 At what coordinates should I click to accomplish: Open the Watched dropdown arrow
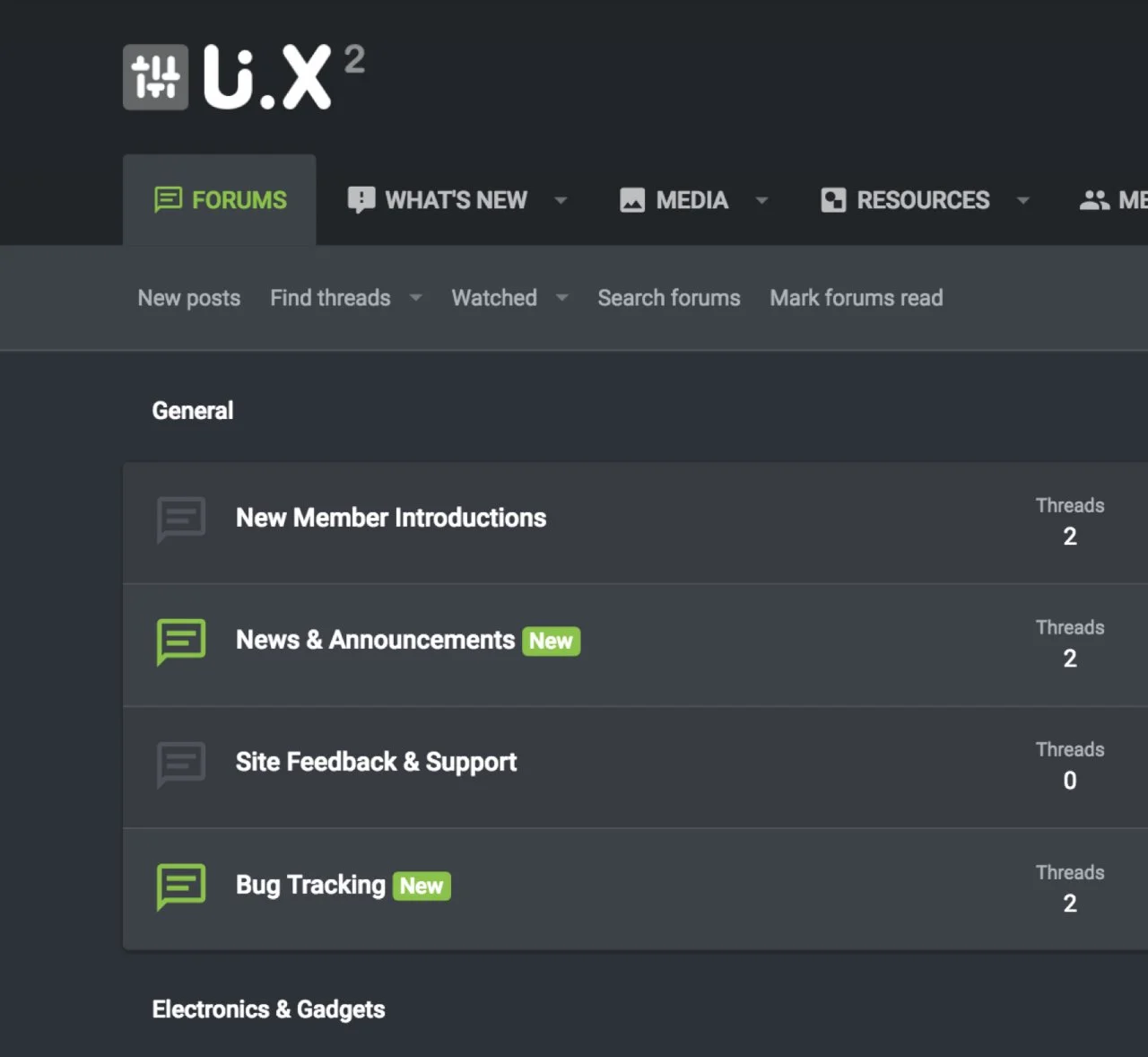click(x=562, y=298)
